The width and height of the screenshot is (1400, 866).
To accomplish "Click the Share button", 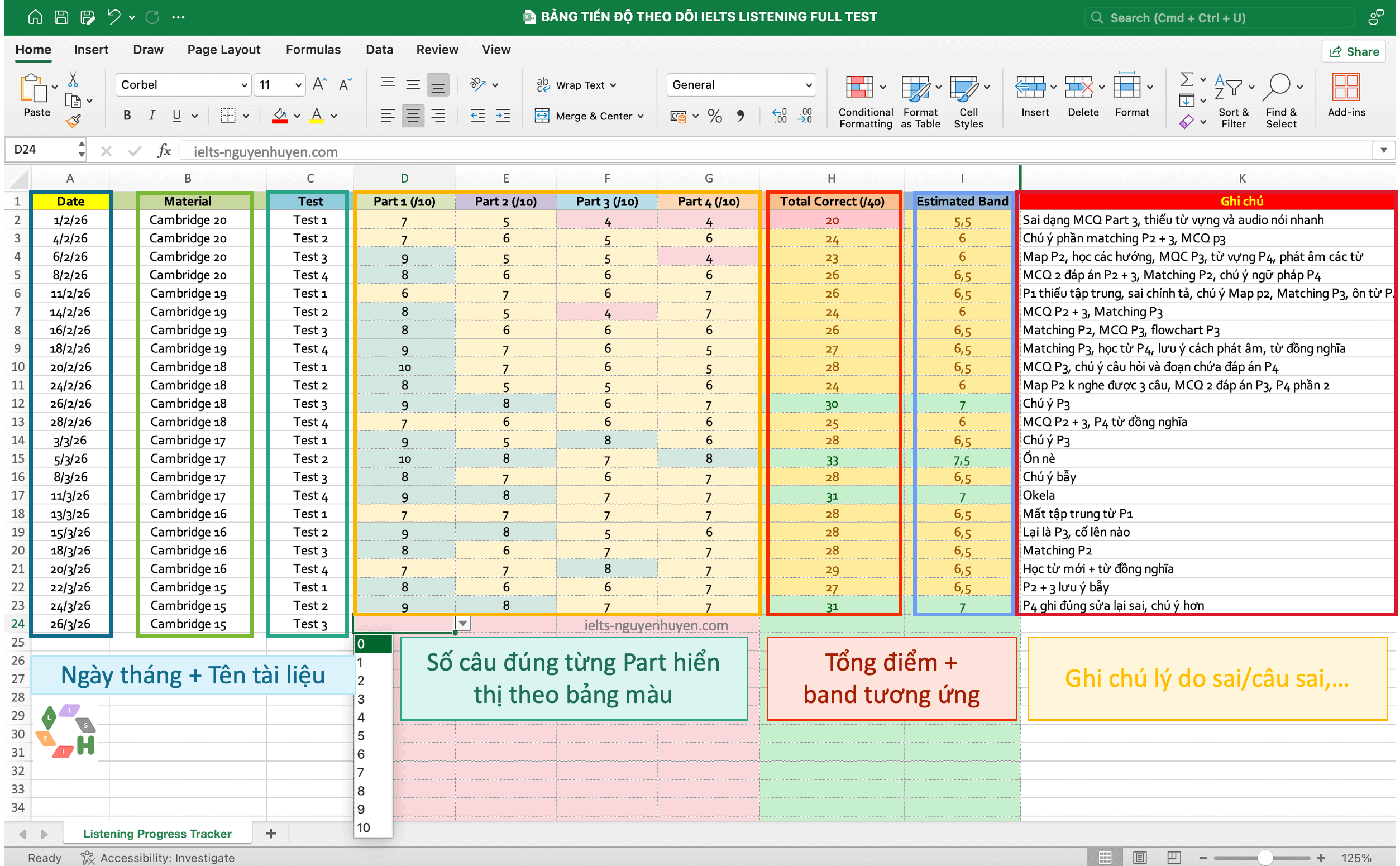I will coord(1353,51).
